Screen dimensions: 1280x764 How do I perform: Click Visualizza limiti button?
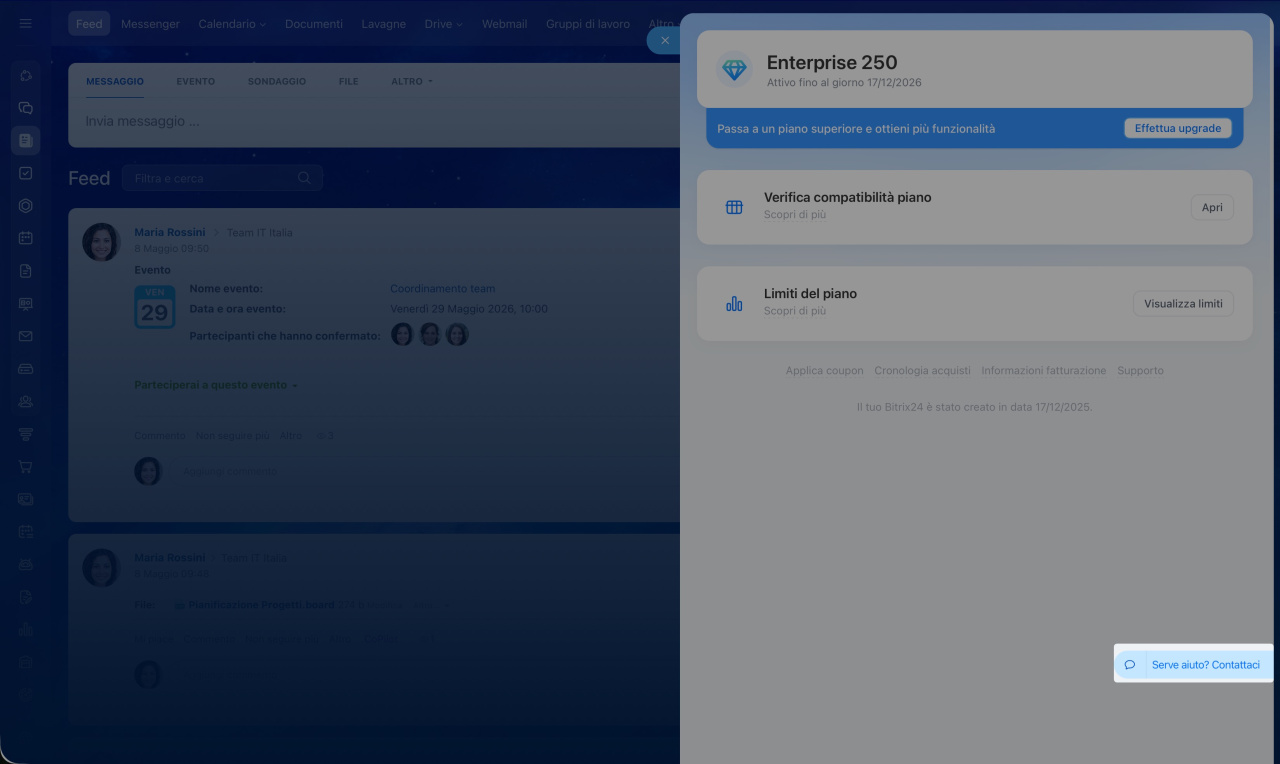(1183, 304)
